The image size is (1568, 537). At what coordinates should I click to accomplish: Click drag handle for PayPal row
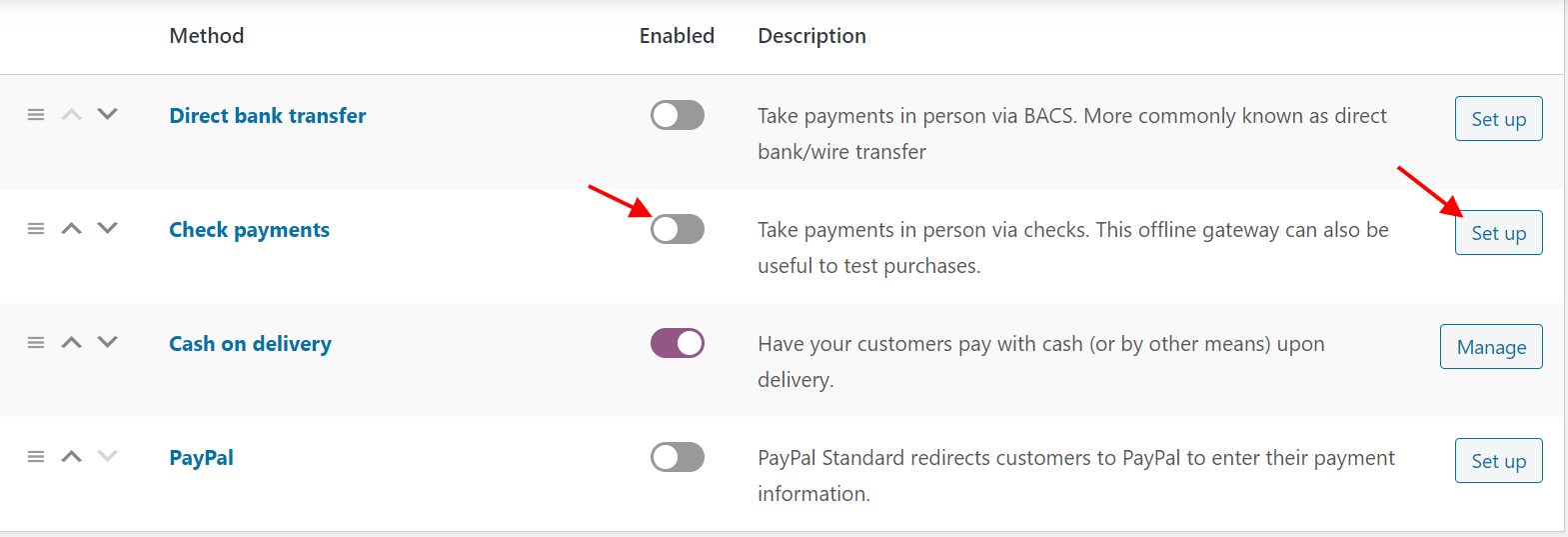pos(36,457)
